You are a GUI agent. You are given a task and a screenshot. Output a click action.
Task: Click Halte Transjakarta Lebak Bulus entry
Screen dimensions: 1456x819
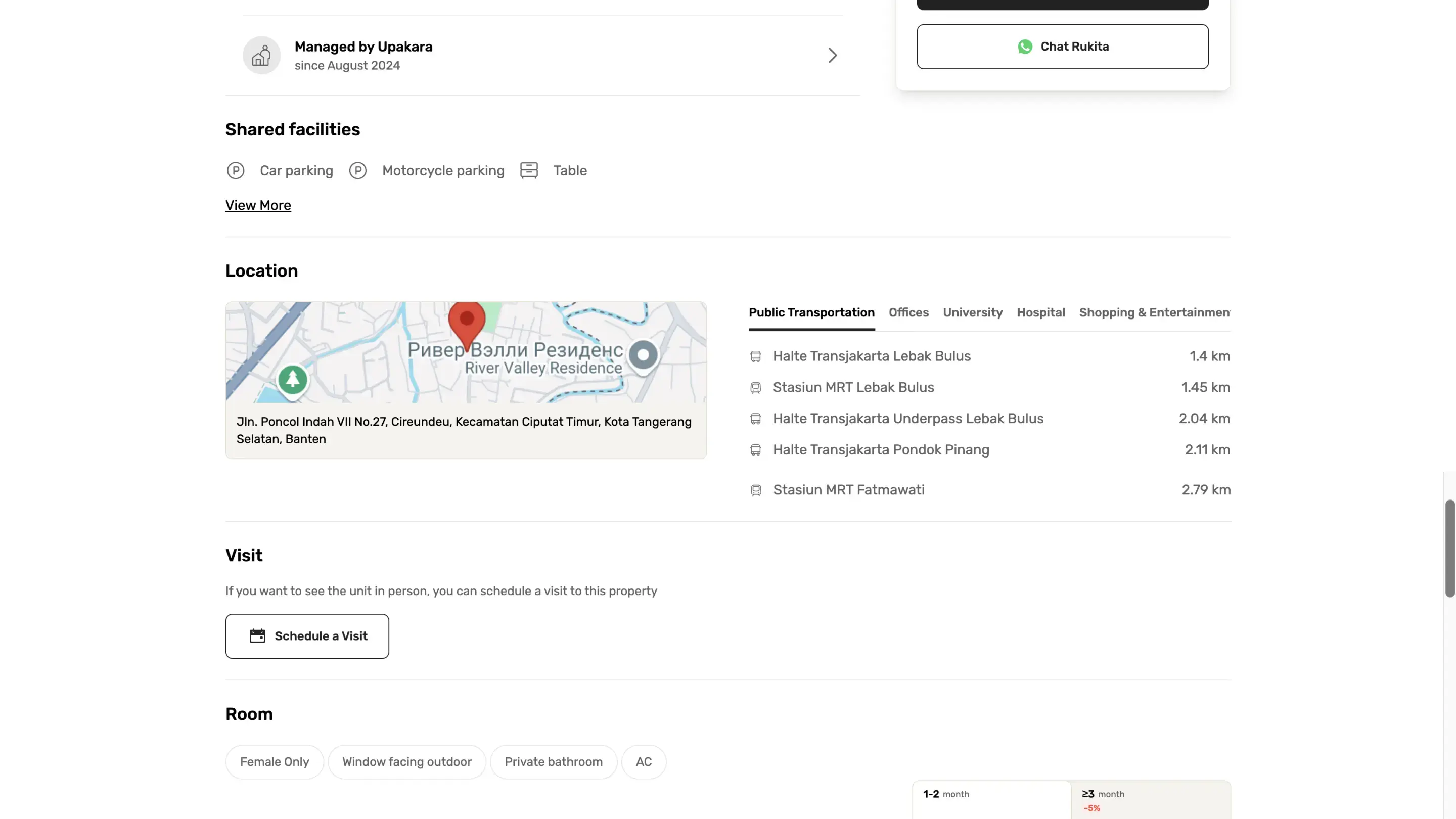coord(871,356)
